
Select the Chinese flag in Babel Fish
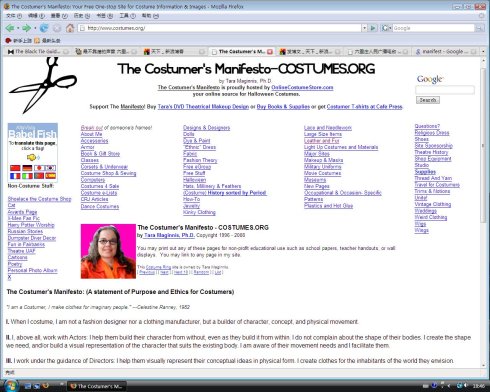[x=15, y=168]
